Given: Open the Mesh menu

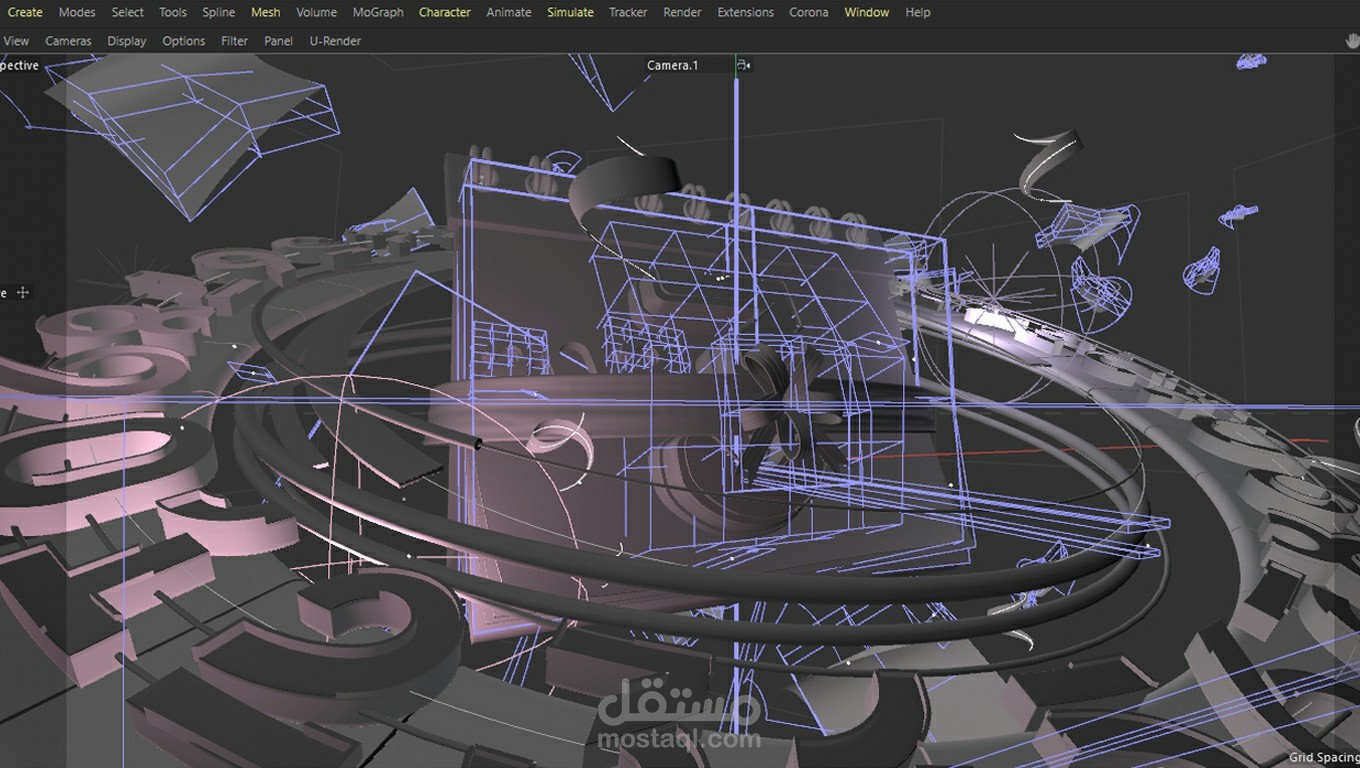Looking at the screenshot, I should point(266,12).
